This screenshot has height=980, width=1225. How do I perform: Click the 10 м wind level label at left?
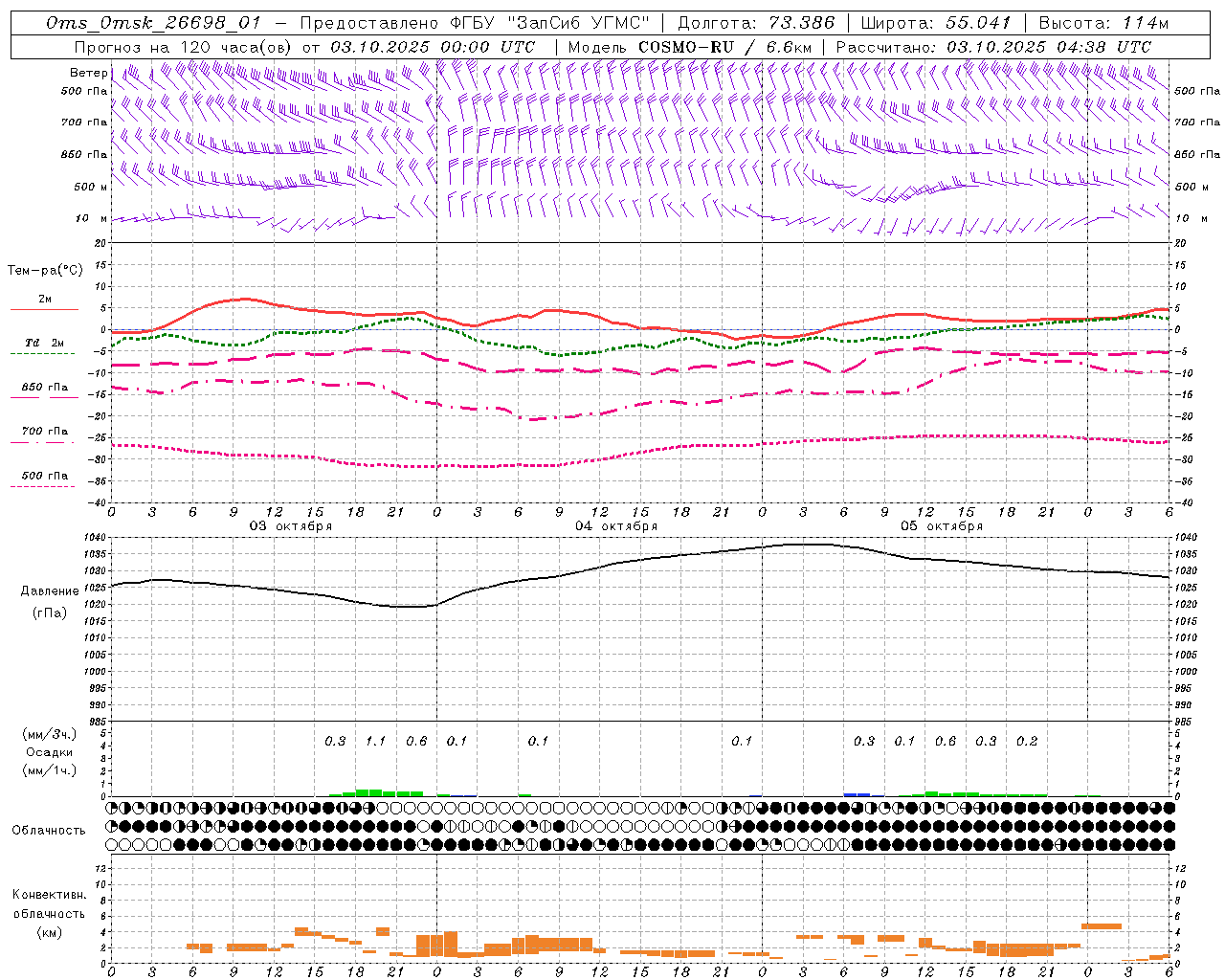click(x=91, y=218)
